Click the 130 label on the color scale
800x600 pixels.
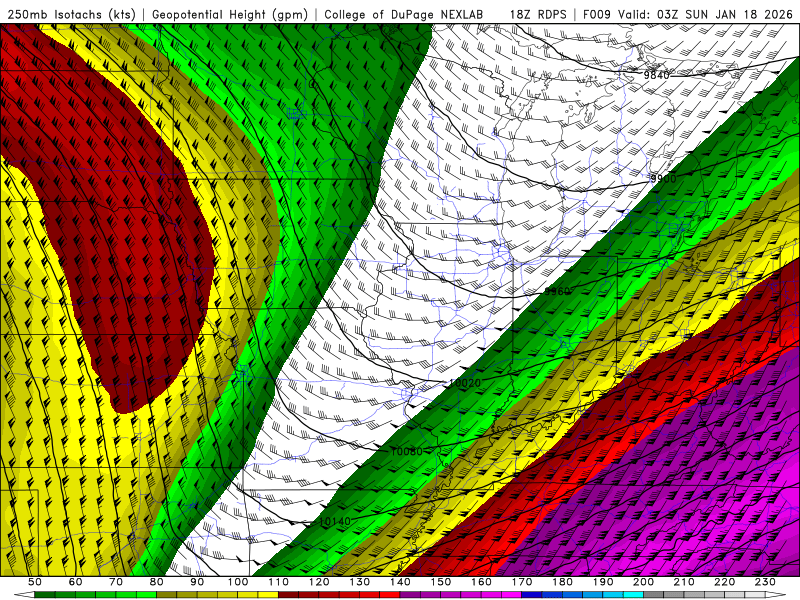[x=360, y=582]
